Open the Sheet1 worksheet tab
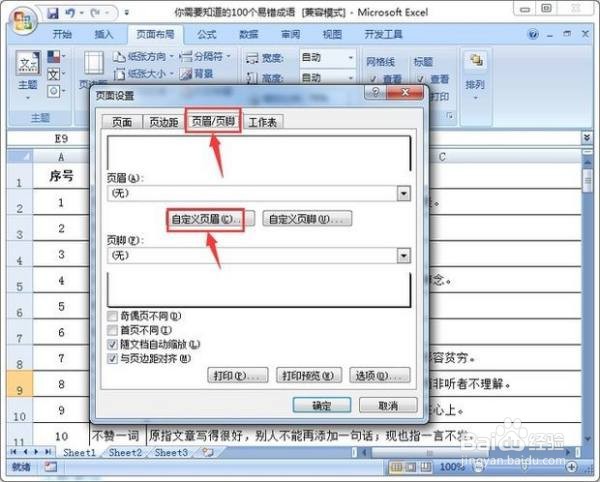The image size is (600, 482). (79, 453)
